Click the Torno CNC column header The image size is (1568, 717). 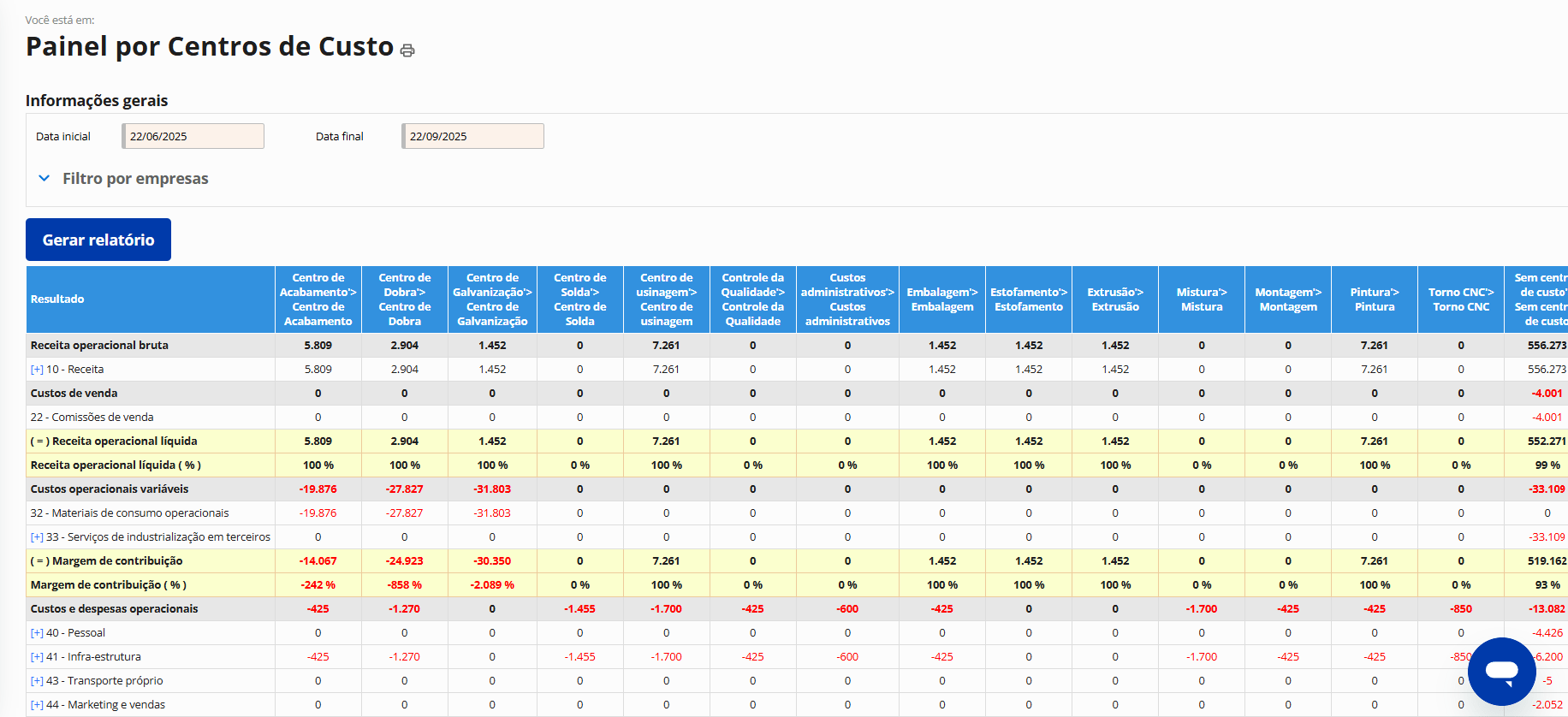pos(1461,299)
